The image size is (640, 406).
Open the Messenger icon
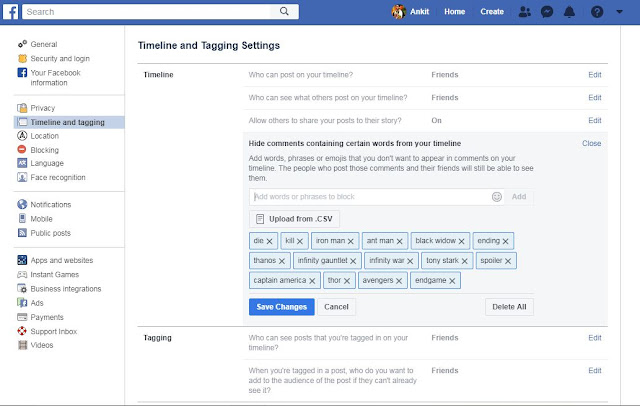click(x=547, y=12)
